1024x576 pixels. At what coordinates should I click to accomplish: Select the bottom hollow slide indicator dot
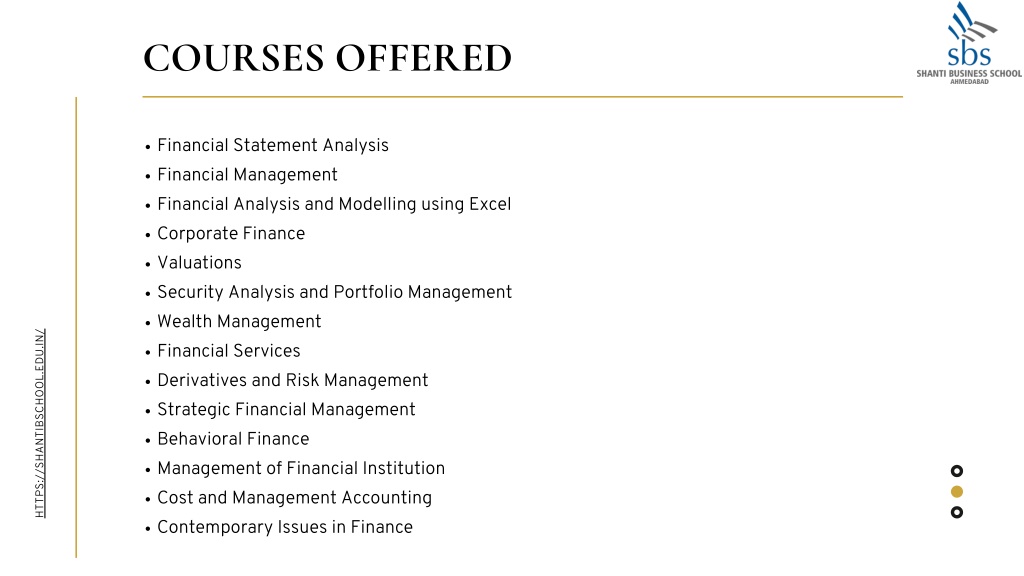[x=957, y=513]
